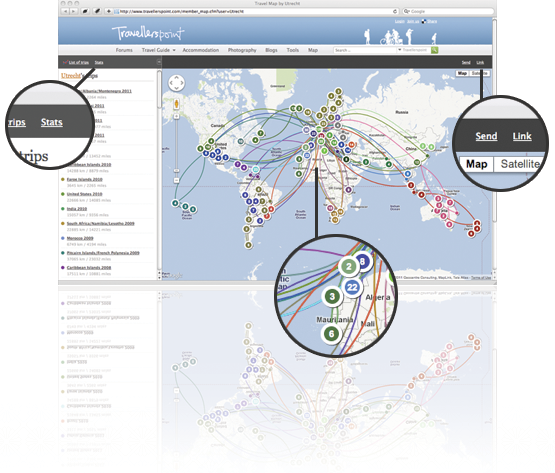
Task: Reload the page using address bar icon
Action: coord(395,11)
